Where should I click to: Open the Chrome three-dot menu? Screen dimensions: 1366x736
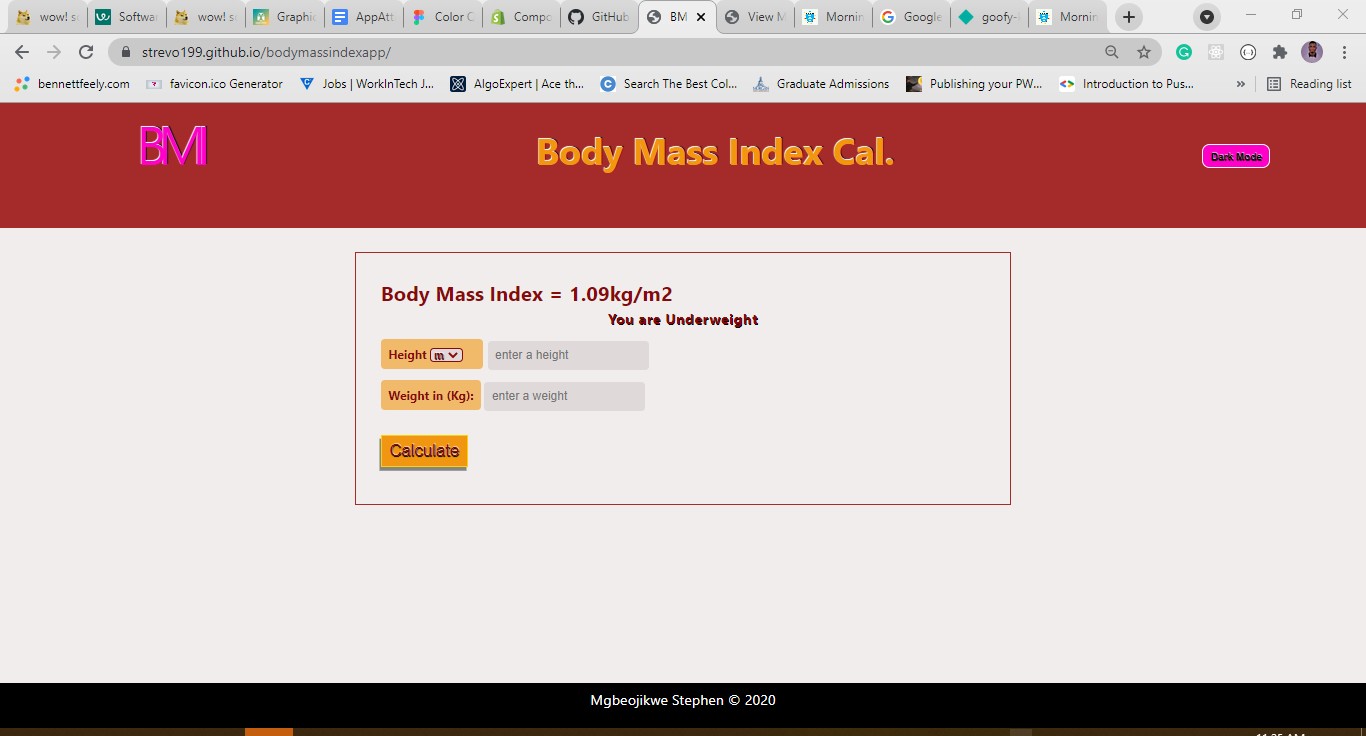pyautogui.click(x=1344, y=52)
